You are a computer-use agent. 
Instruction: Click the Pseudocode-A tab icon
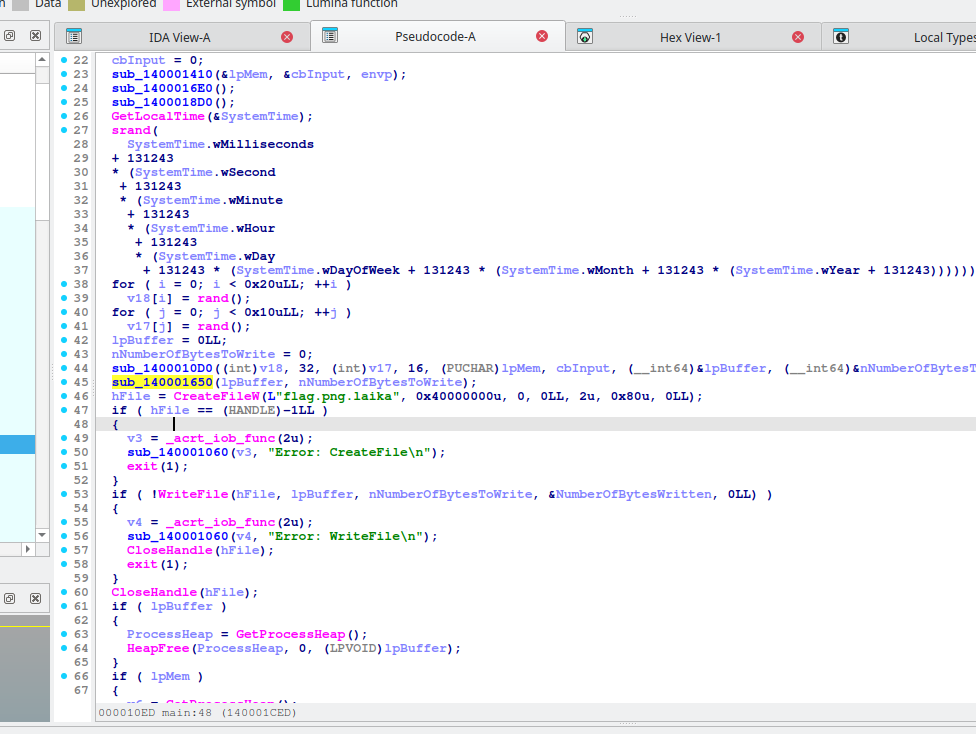point(330,36)
